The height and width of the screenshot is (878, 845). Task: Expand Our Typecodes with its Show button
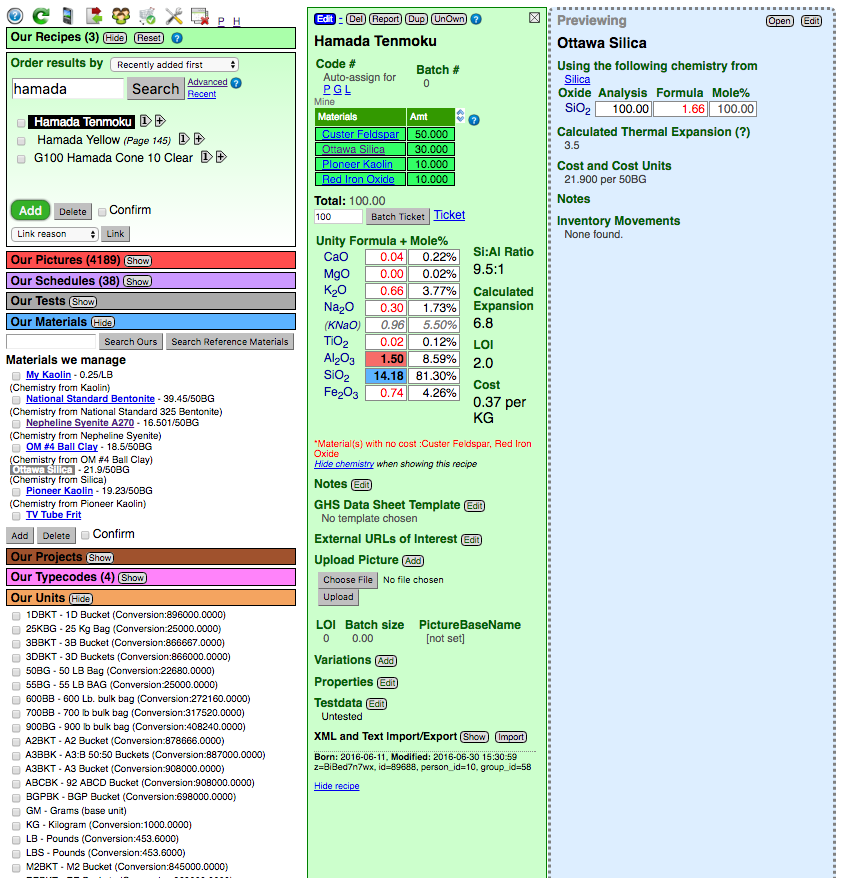click(x=133, y=578)
